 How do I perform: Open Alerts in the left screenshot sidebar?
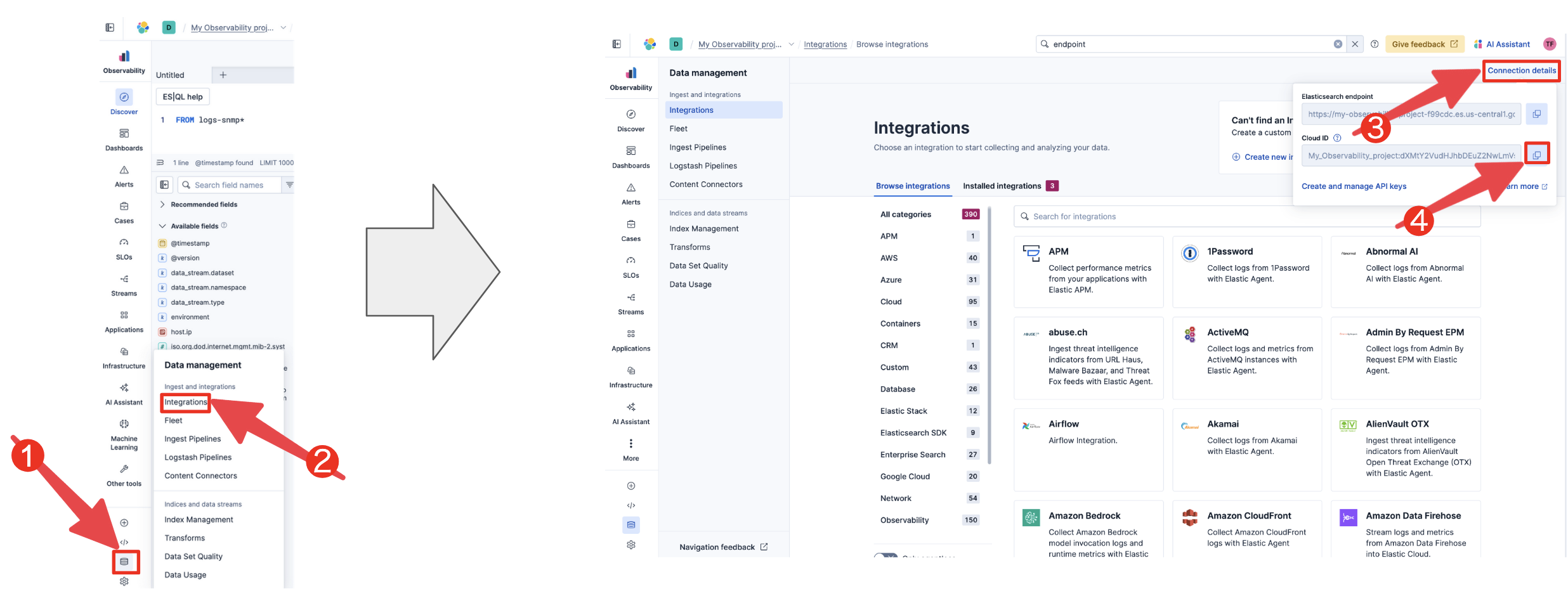click(124, 176)
